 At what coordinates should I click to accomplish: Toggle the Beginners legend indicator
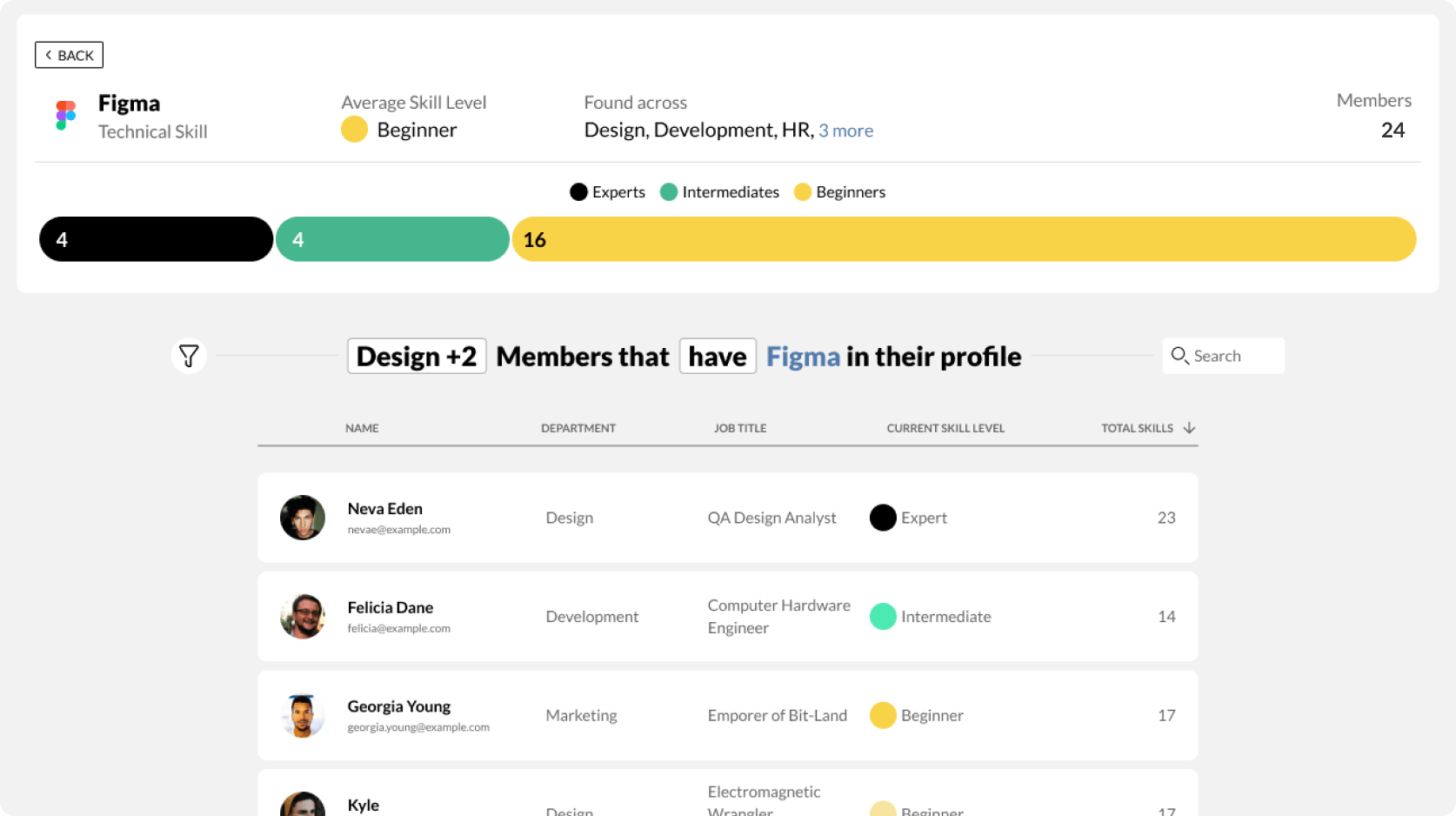coord(803,191)
